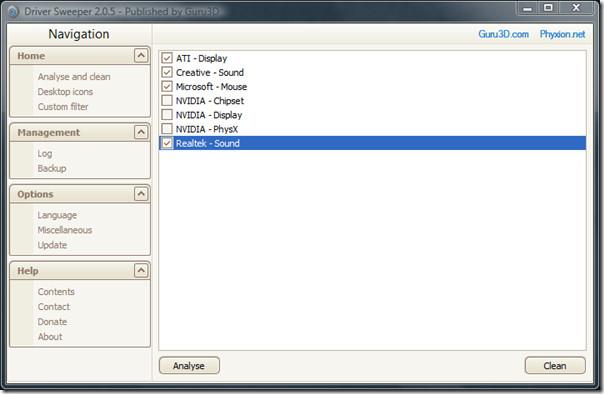Open Language options
The image size is (604, 394).
coord(57,215)
